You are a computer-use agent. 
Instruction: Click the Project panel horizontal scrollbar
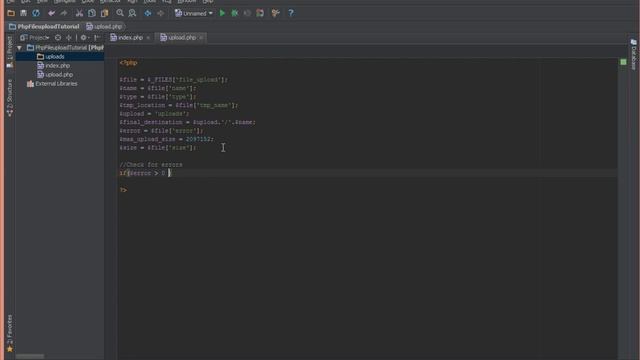[30, 356]
